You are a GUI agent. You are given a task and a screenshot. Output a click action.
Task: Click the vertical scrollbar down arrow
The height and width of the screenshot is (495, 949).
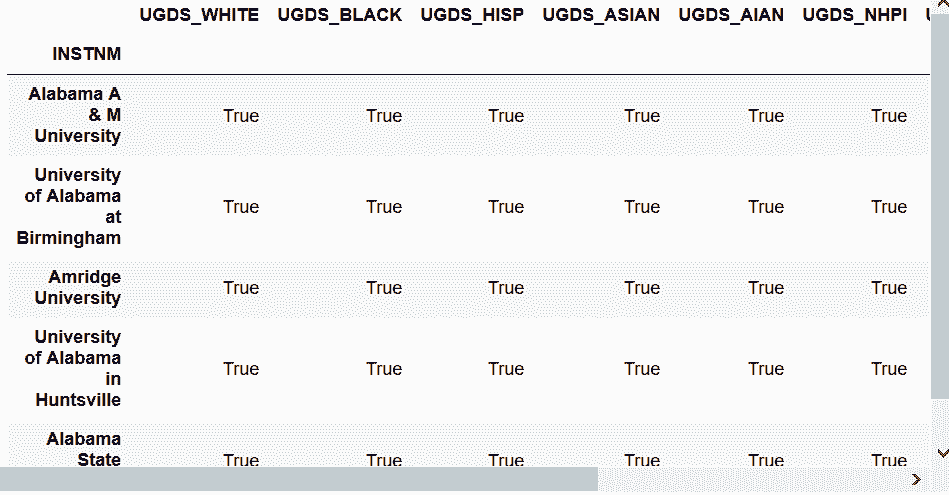[941, 453]
